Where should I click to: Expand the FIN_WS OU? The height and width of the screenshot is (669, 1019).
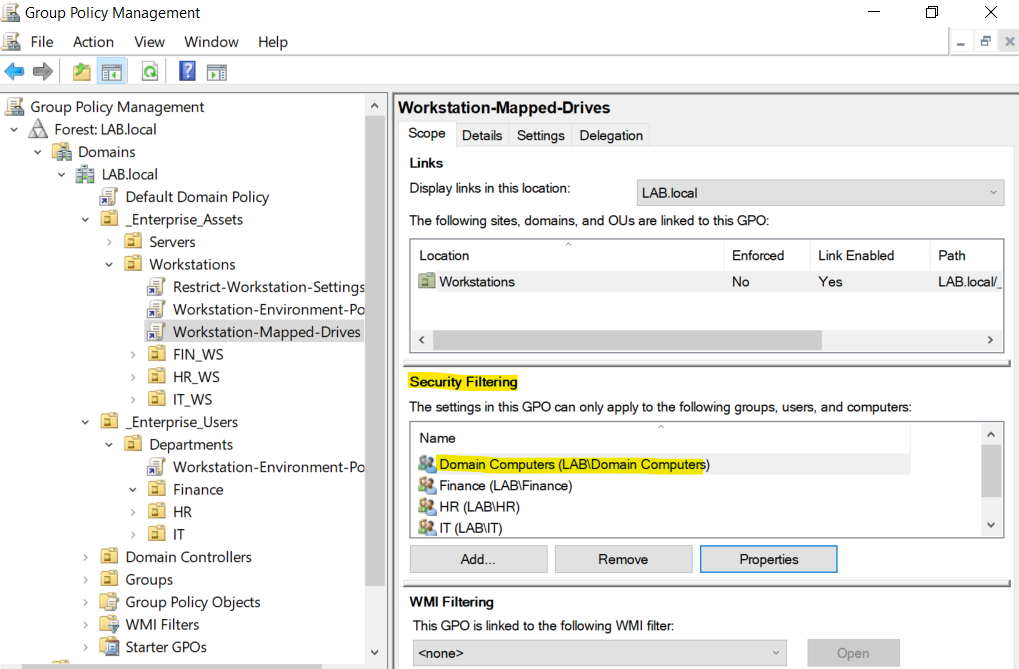pos(133,354)
